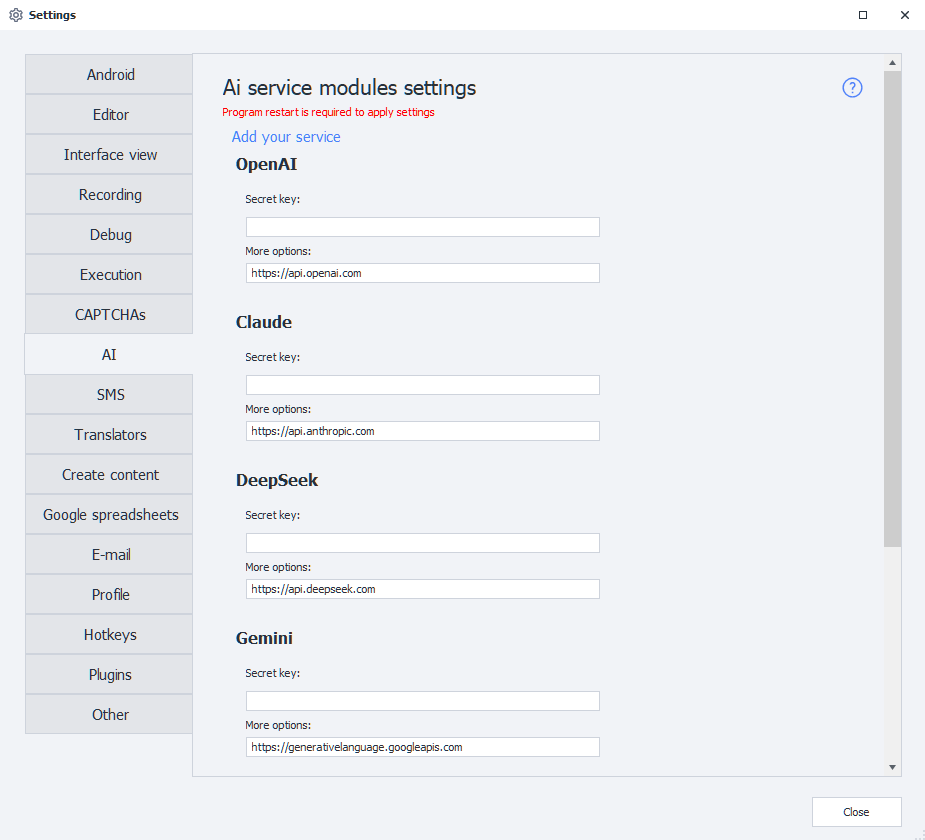Click the OpenAI section heading

point(266,164)
